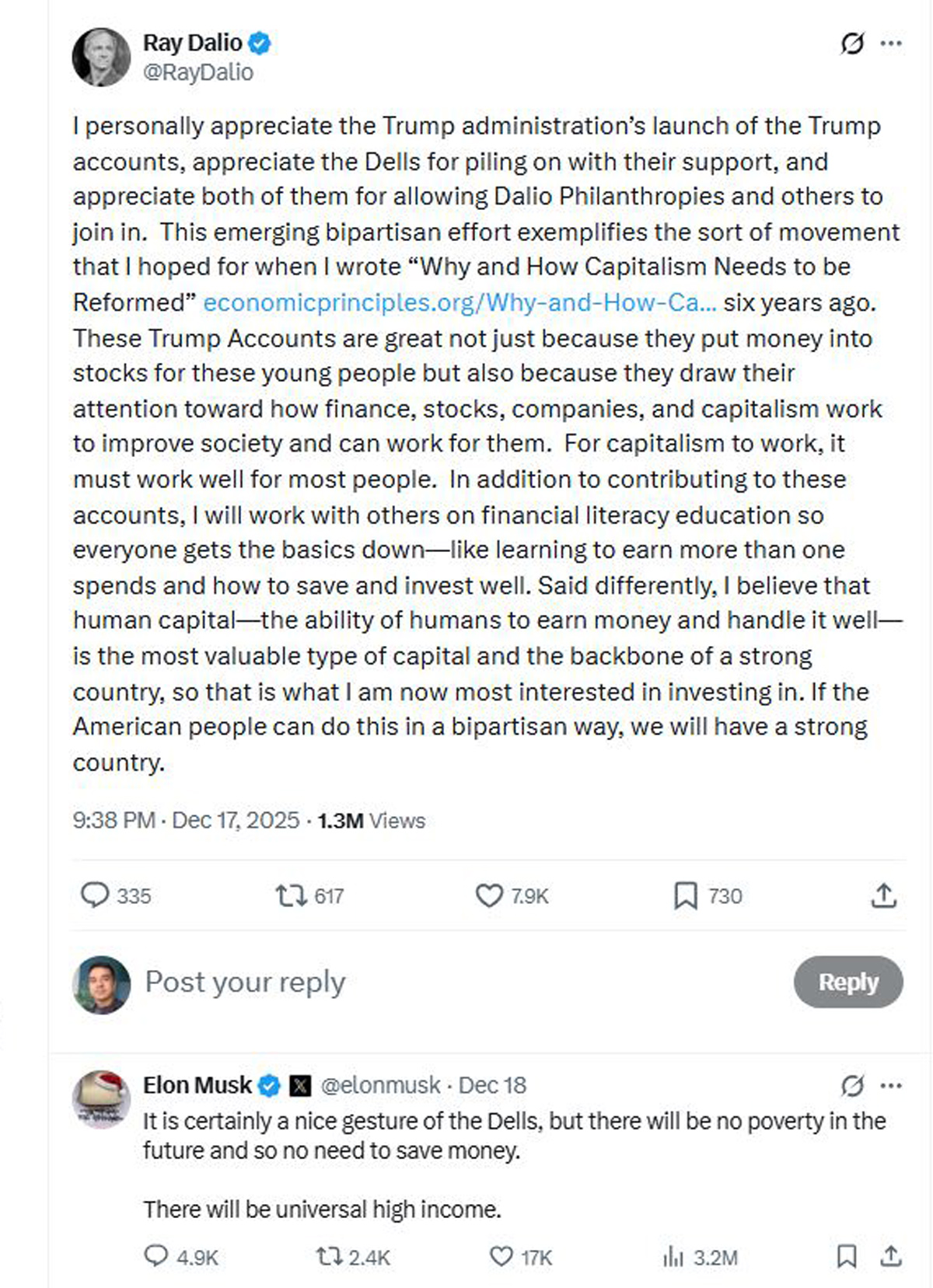Share Ray Dalio's post

[884, 895]
